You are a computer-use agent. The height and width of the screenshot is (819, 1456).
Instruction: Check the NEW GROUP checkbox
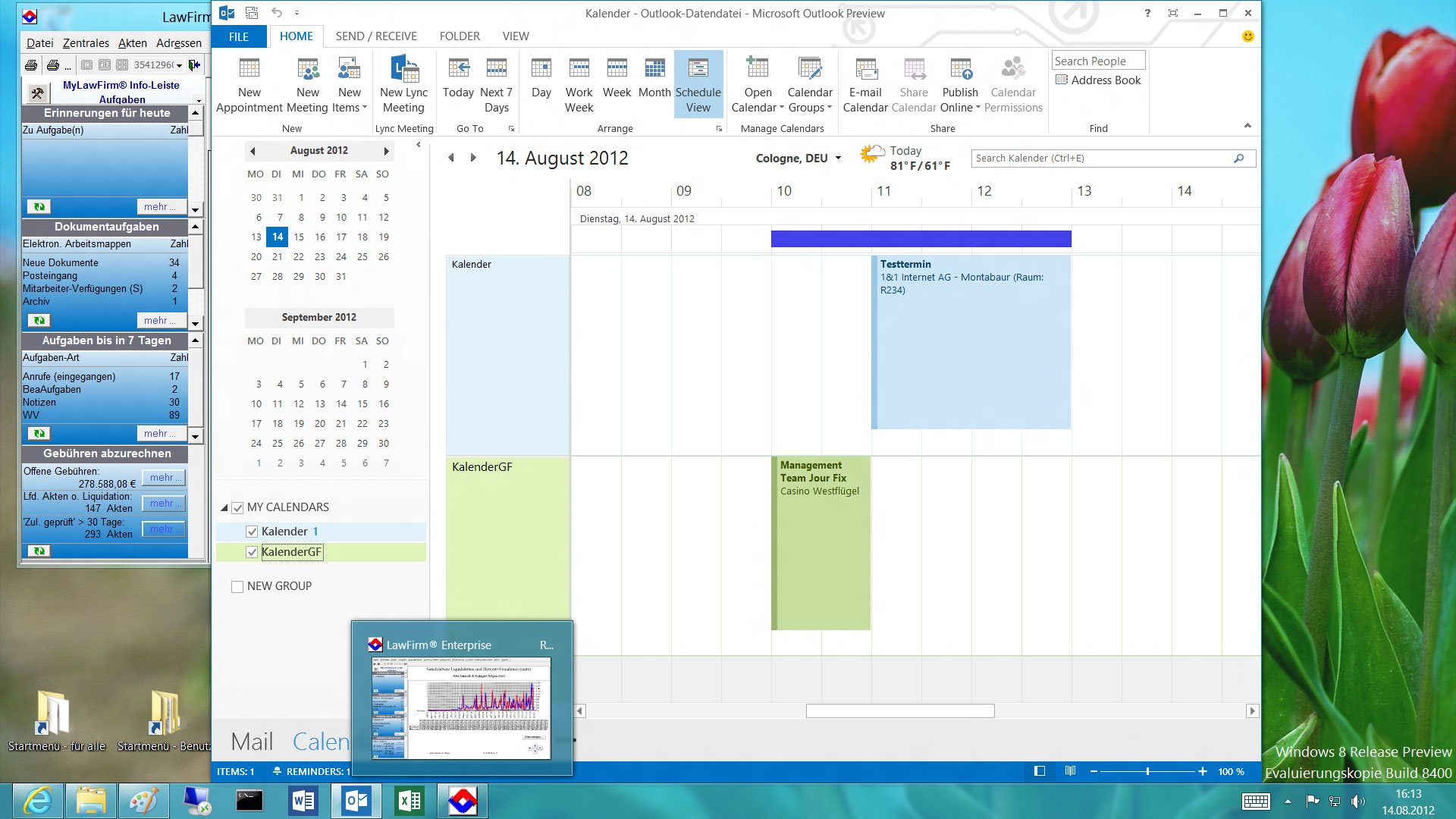[237, 586]
